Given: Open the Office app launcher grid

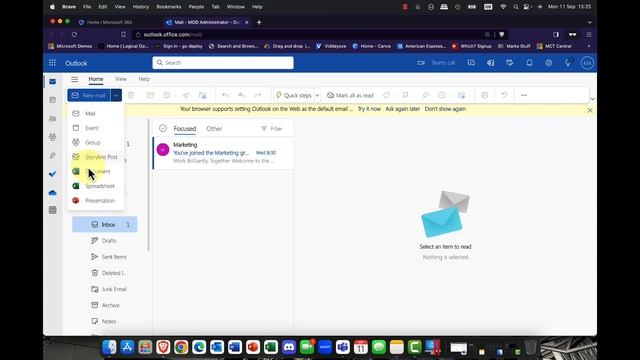Looking at the screenshot, I should pyautogui.click(x=52, y=63).
